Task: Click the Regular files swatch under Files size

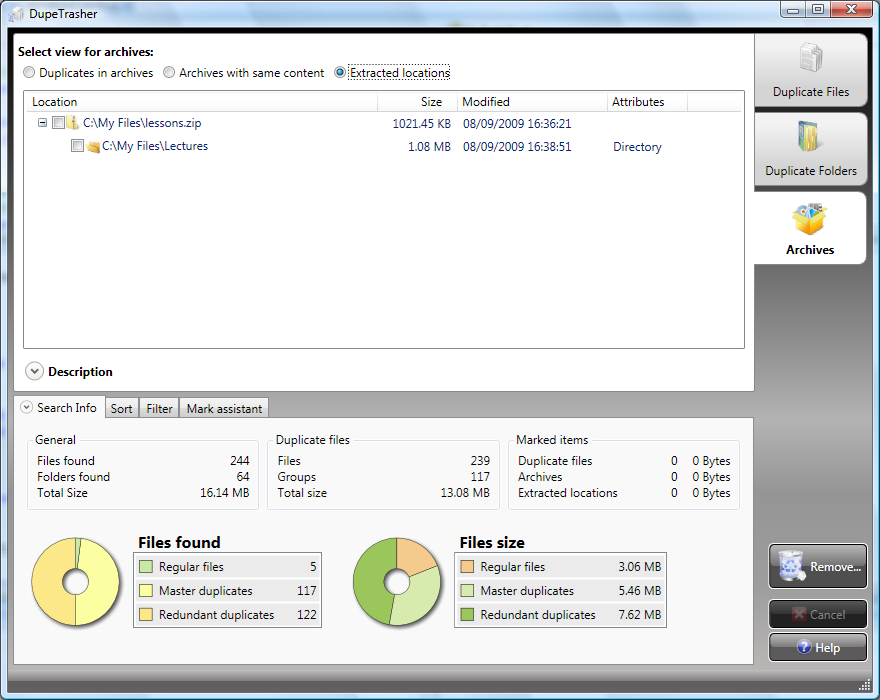Action: (x=467, y=566)
